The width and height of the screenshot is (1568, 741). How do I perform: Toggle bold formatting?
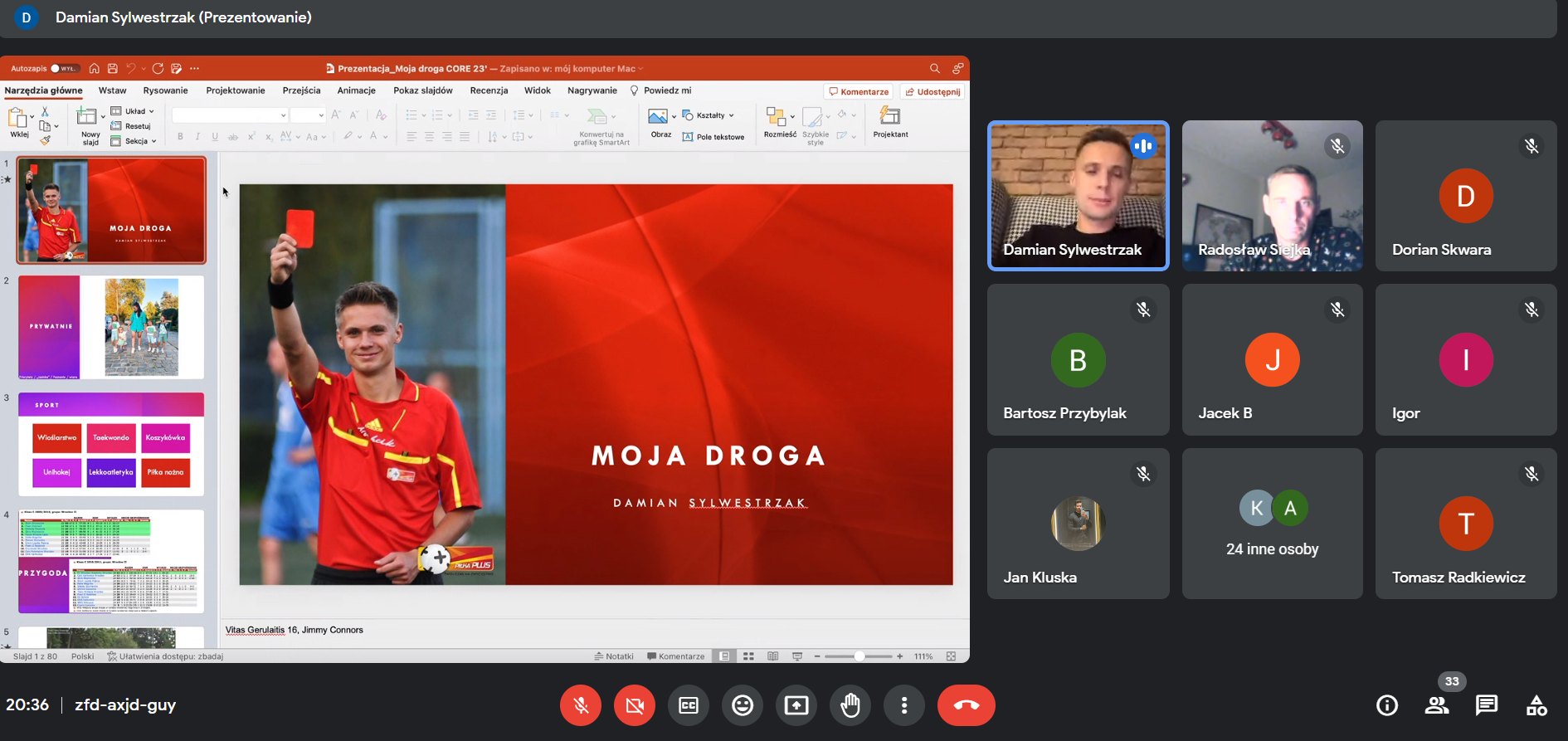(180, 137)
